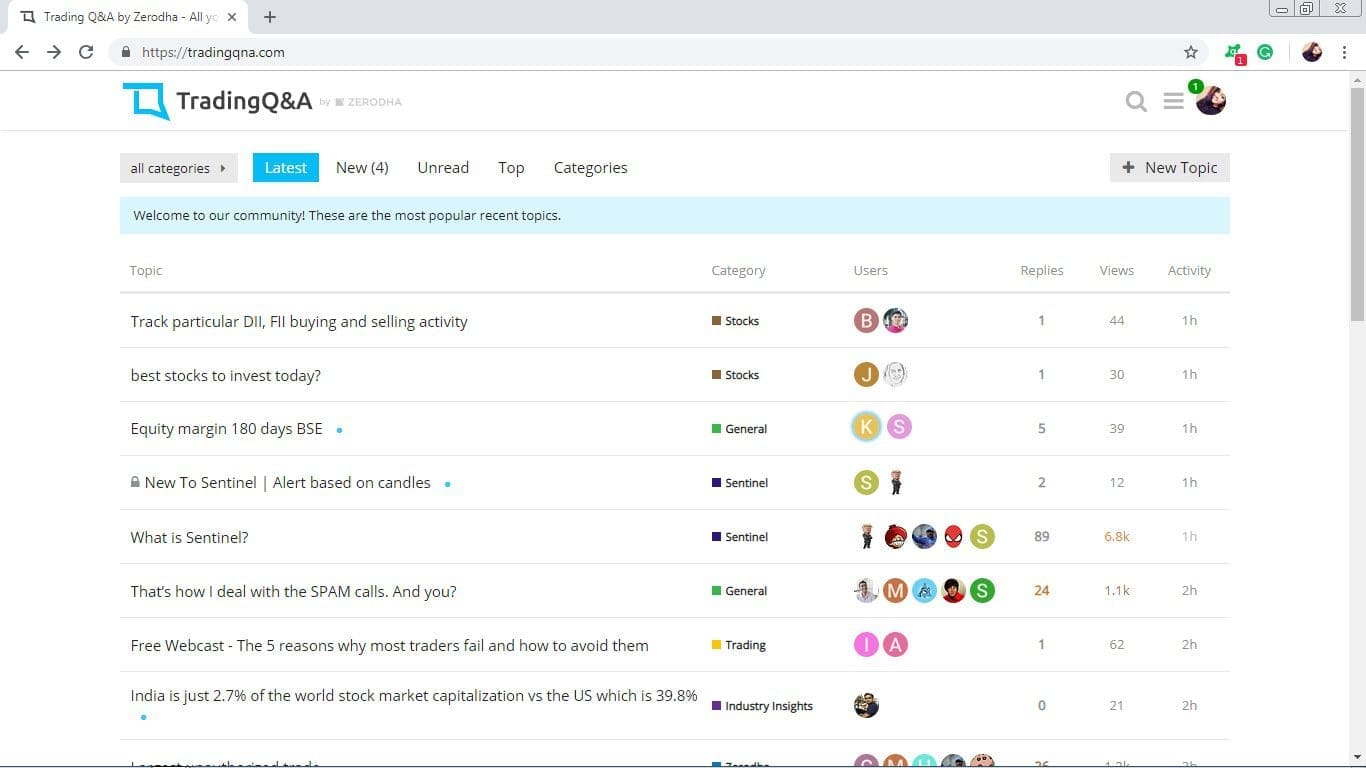Sort topics by Activity column header
The width and height of the screenshot is (1366, 768).
pyautogui.click(x=1189, y=270)
